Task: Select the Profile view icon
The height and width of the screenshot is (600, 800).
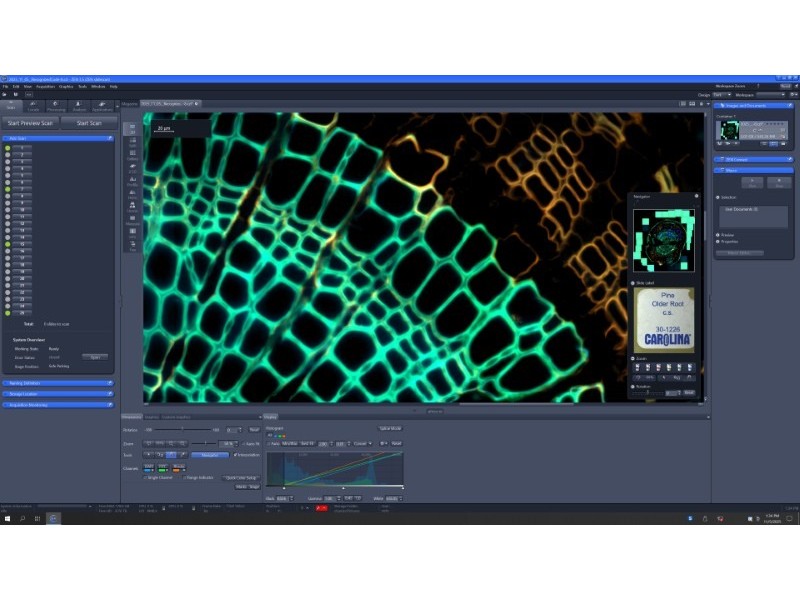Action: click(132, 181)
